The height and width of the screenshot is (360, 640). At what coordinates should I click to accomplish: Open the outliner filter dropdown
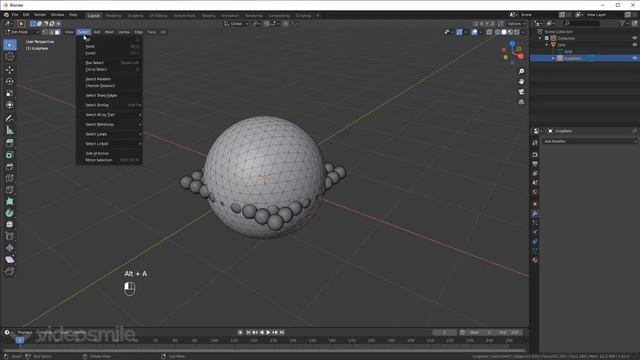pos(623,24)
